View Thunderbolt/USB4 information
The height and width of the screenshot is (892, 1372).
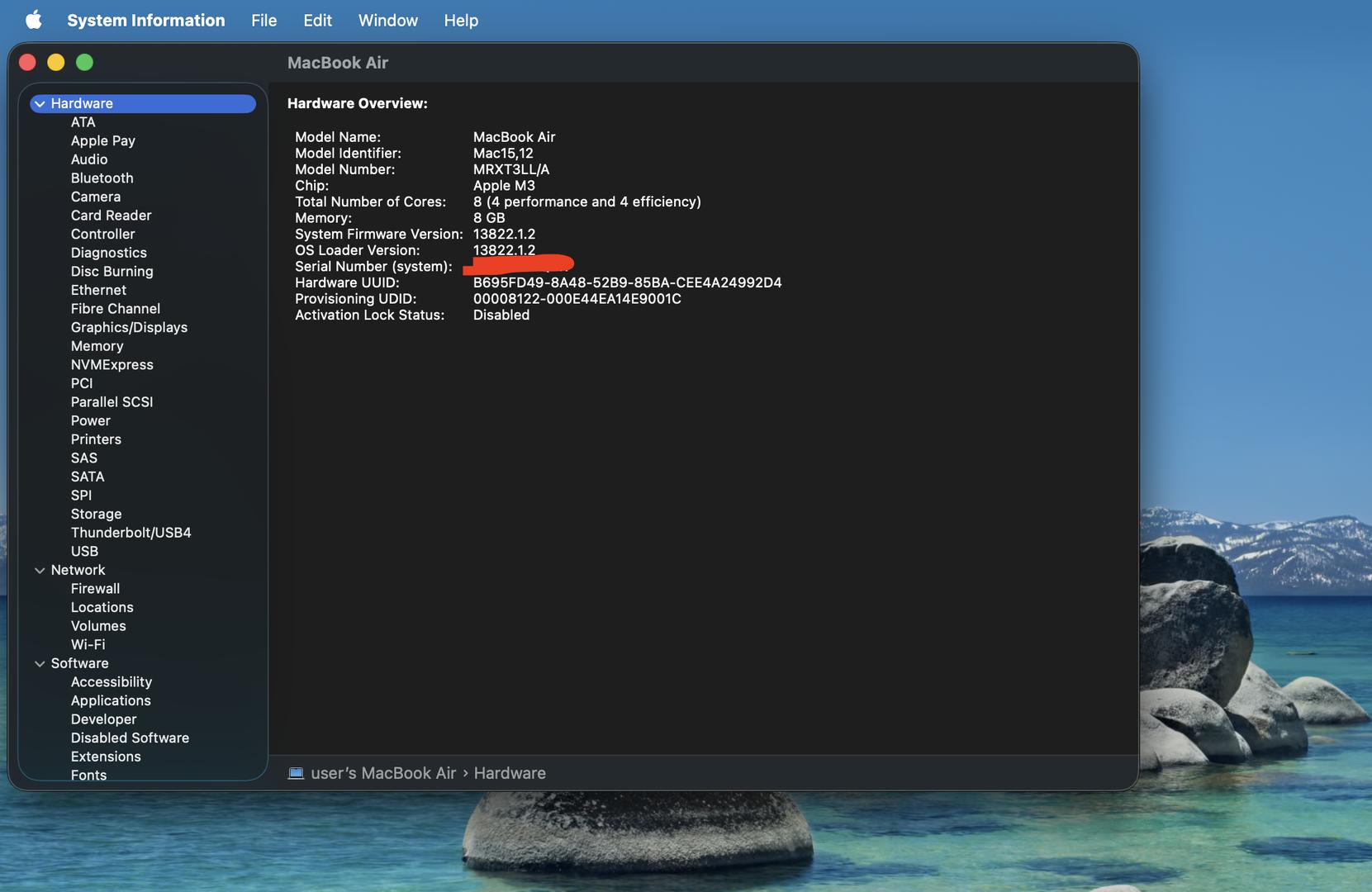pyautogui.click(x=131, y=533)
